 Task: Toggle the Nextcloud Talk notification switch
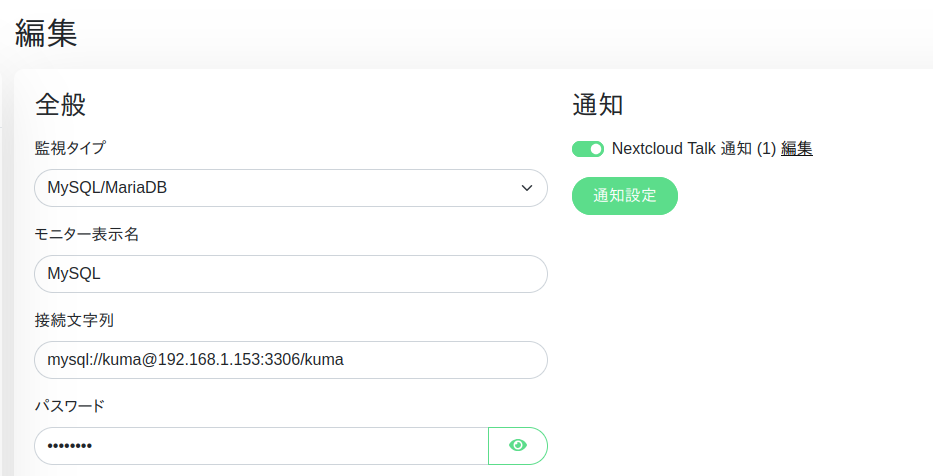(588, 149)
